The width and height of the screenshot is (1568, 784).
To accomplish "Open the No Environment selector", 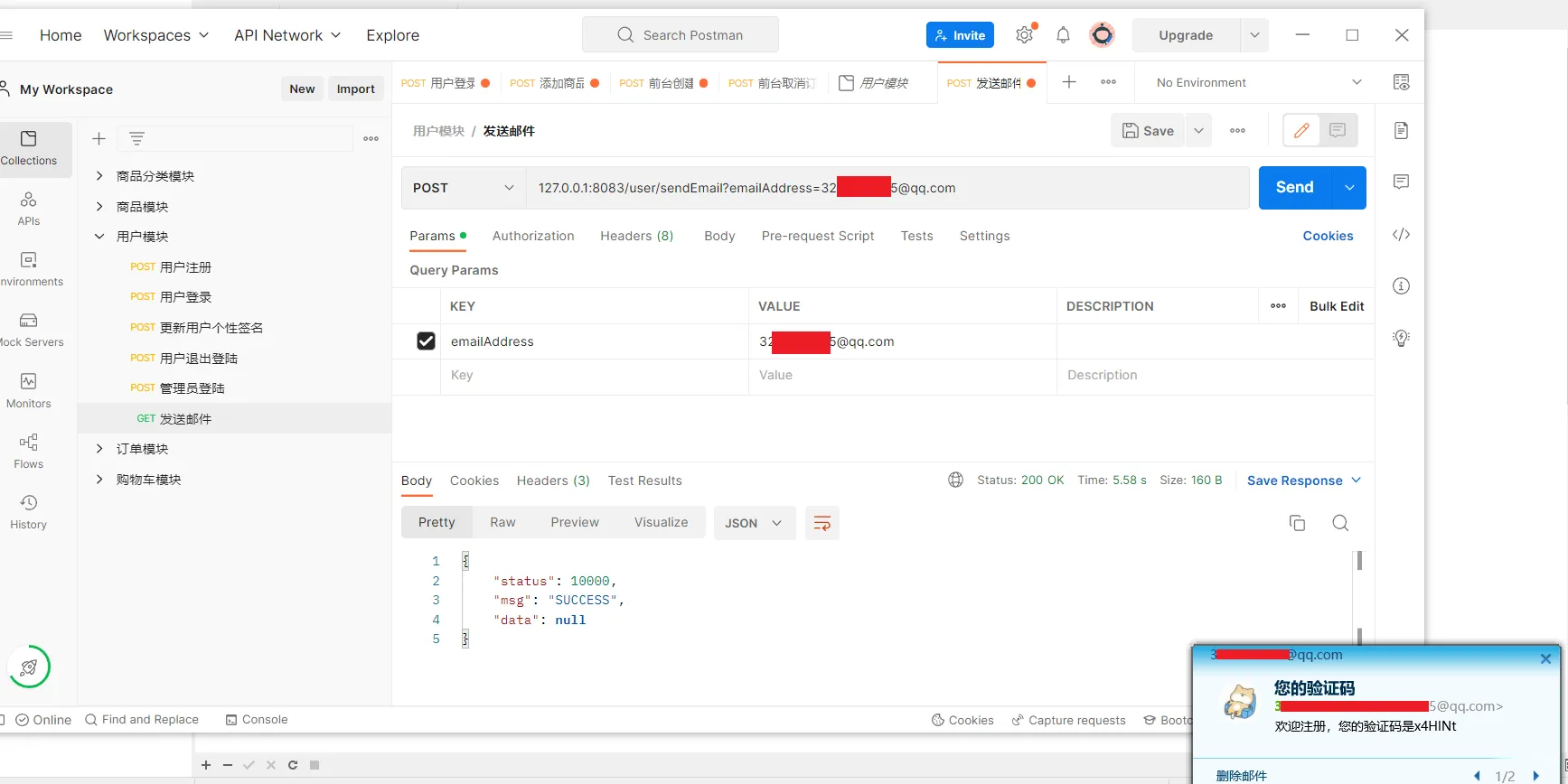I will [x=1258, y=82].
